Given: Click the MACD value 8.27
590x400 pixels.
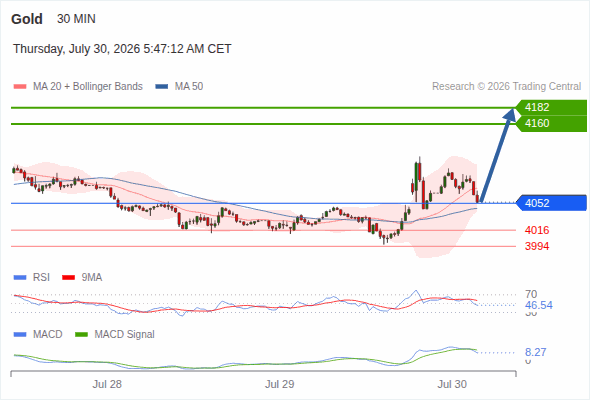Looking at the screenshot, I should (535, 352).
